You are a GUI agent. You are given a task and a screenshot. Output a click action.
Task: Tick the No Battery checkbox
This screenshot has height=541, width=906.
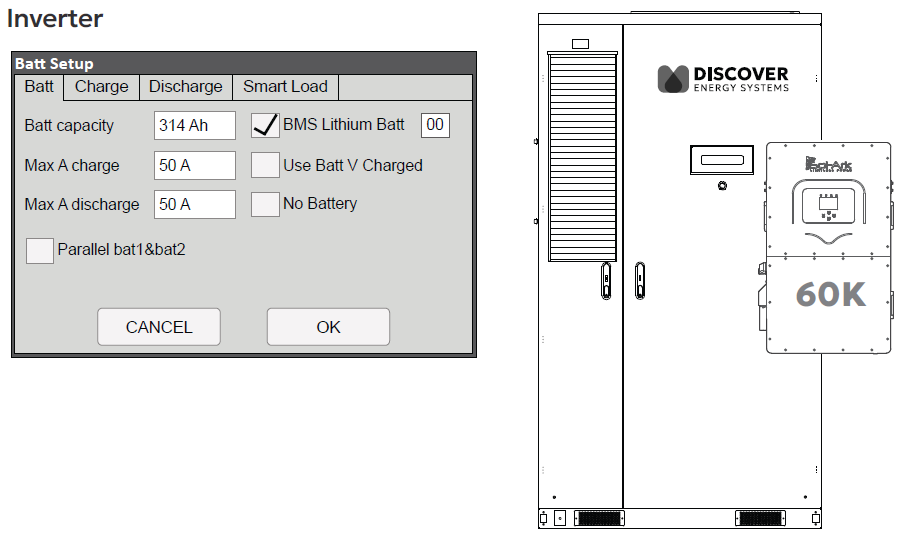[x=265, y=204]
